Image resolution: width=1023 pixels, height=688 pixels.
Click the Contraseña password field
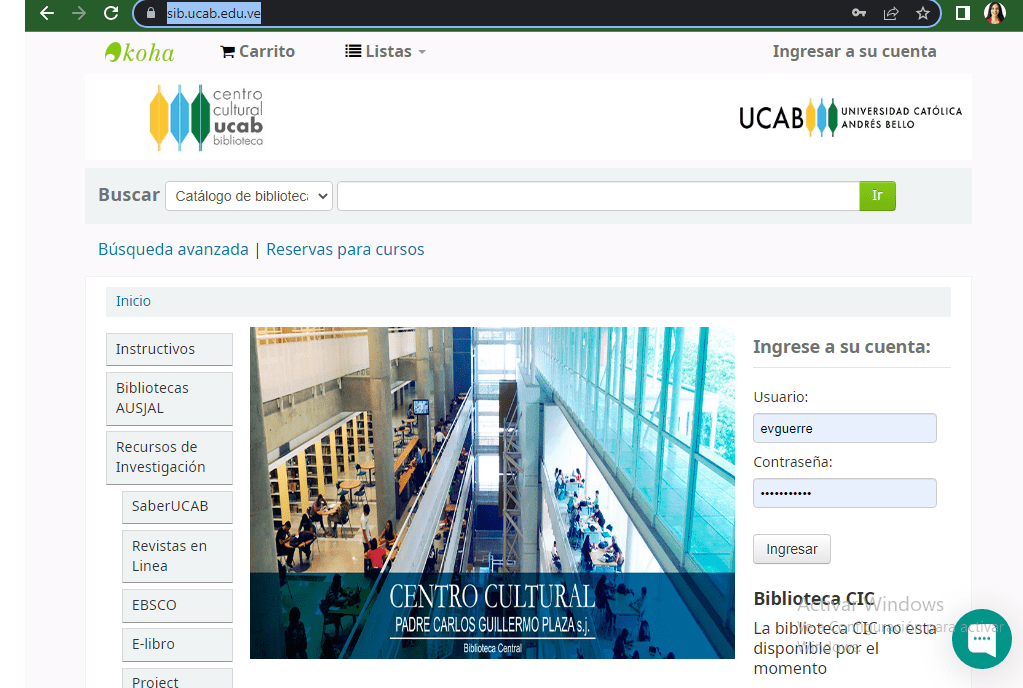[845, 493]
